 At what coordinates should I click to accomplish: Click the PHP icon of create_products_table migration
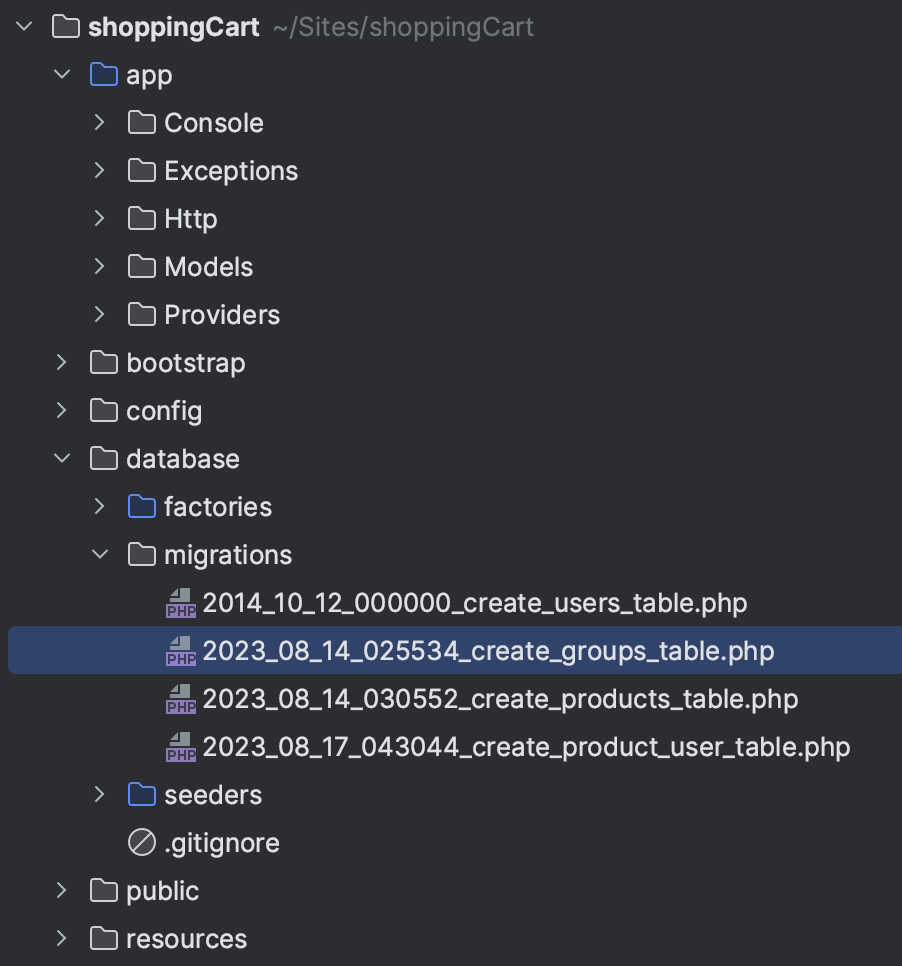pos(181,699)
